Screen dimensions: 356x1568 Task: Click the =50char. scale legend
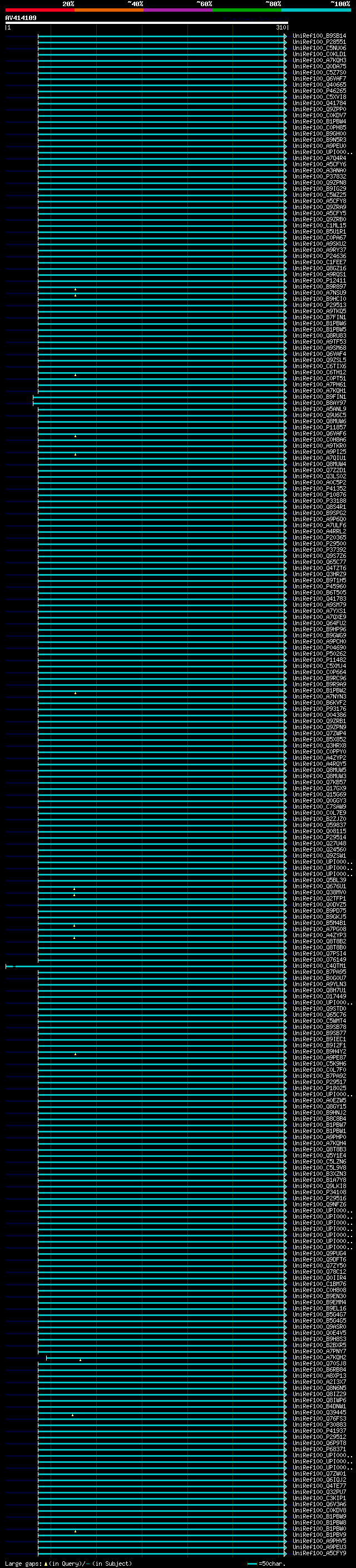266,1563
